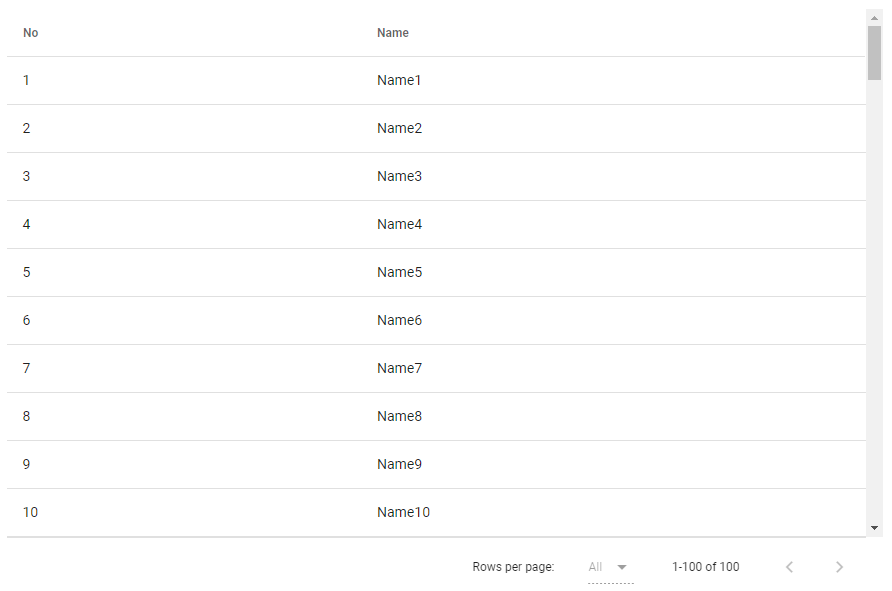The width and height of the screenshot is (892, 591).
Task: Open the Rows per page dropdown
Action: click(x=609, y=567)
